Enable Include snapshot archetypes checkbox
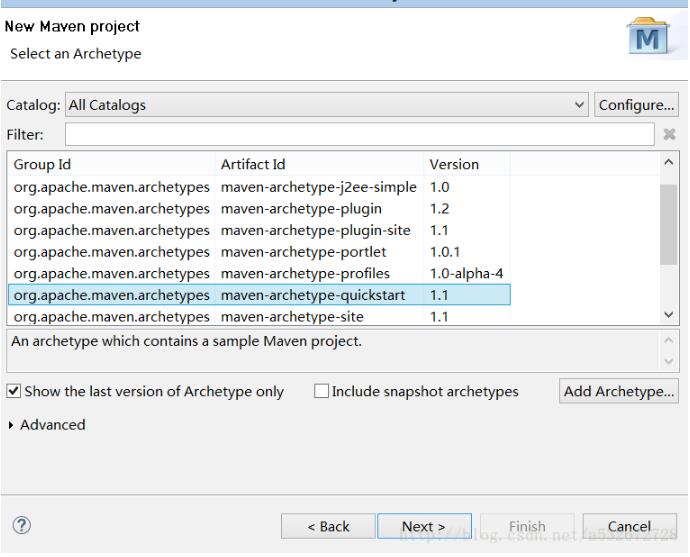The image size is (690, 557). 322,392
